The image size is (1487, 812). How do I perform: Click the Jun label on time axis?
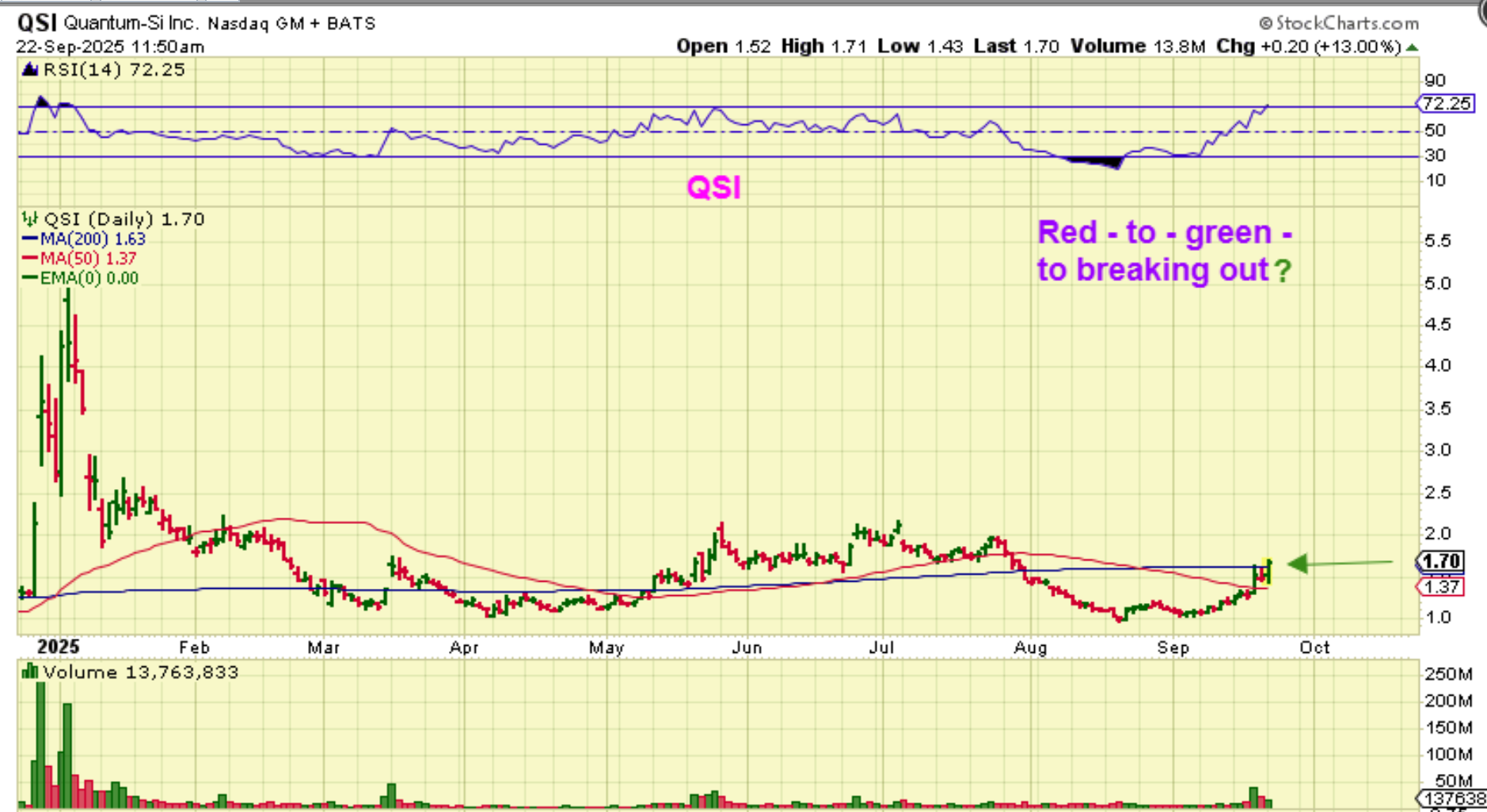747,647
